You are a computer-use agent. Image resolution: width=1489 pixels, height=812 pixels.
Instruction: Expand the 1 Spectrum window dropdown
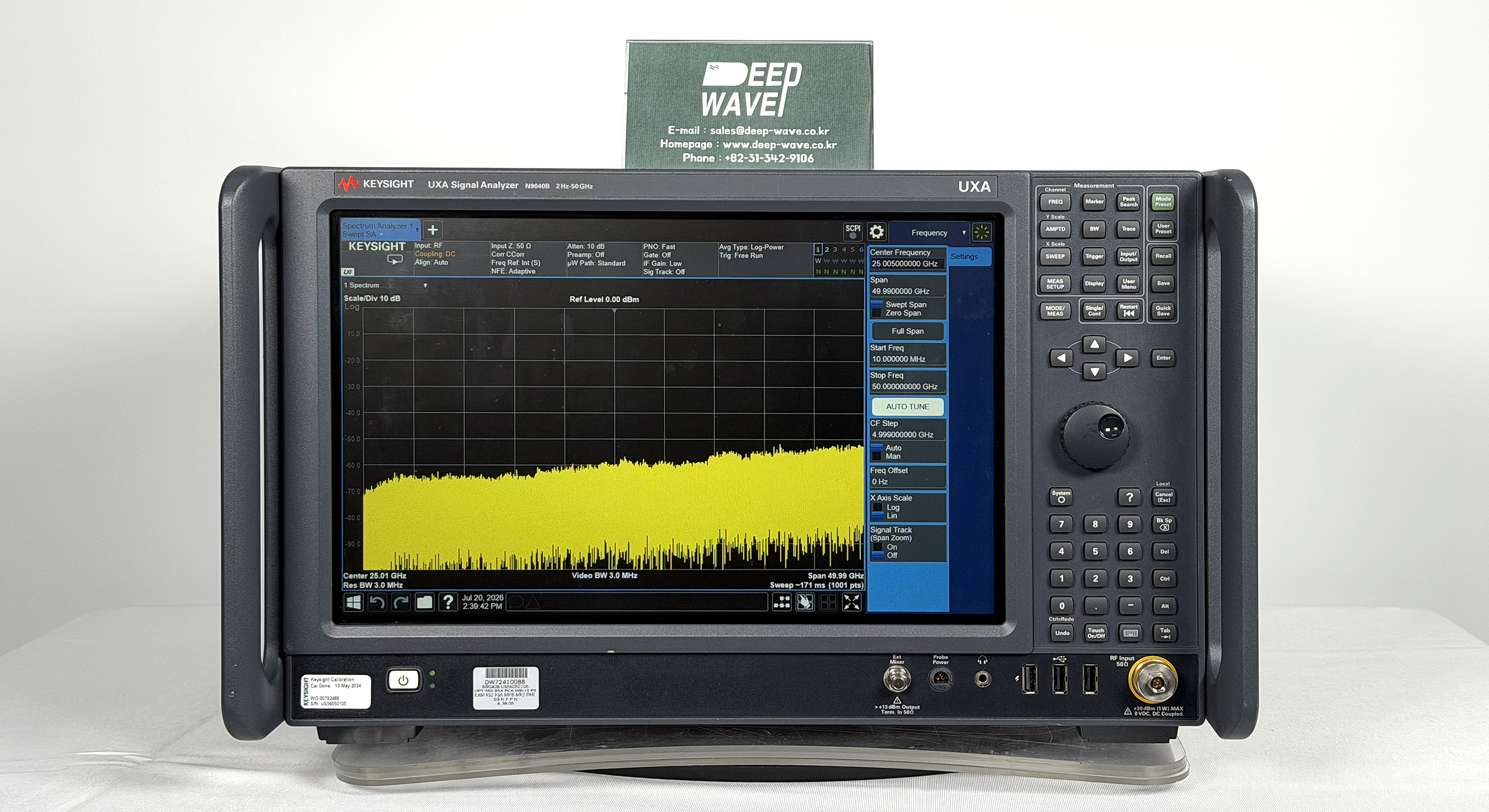click(425, 286)
